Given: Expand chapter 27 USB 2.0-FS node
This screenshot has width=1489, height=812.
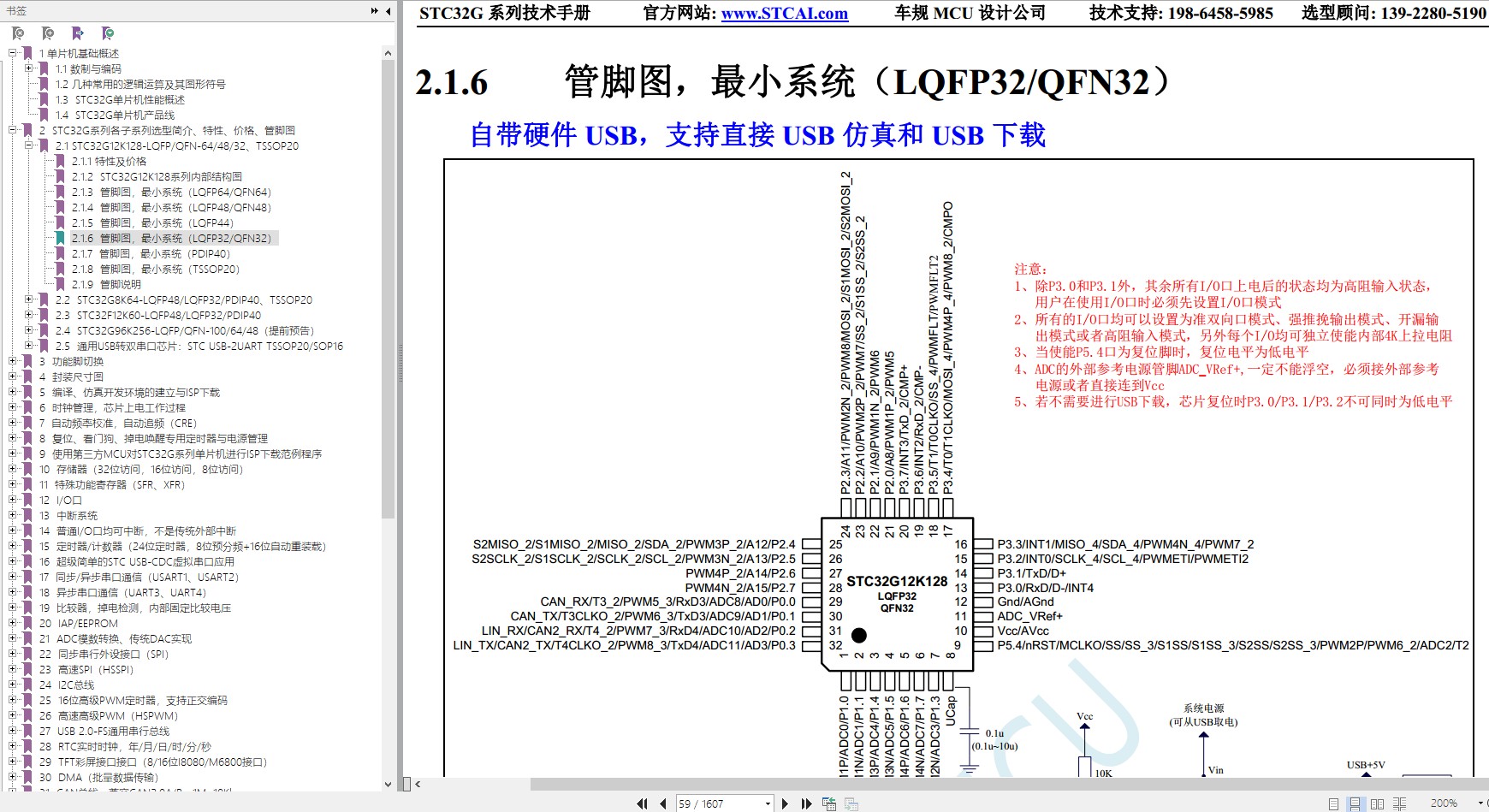Looking at the screenshot, I should (x=13, y=731).
